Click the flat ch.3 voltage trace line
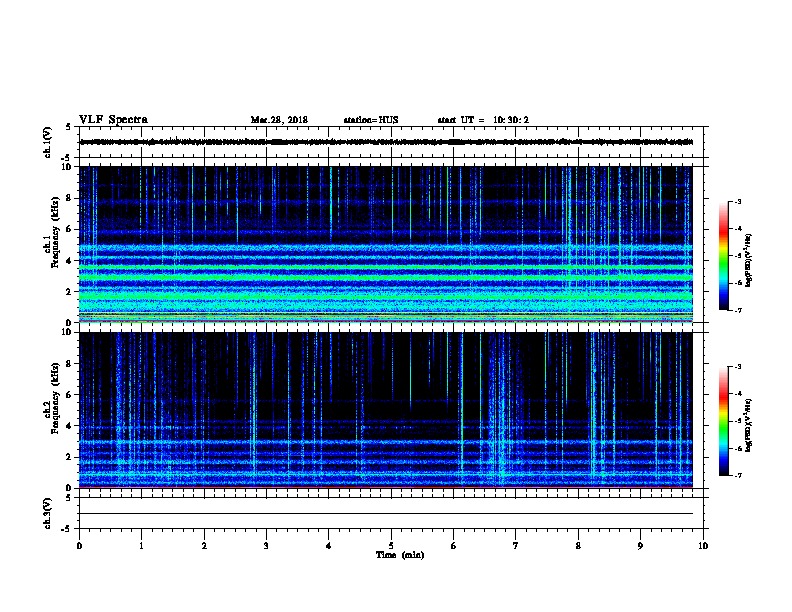 (x=386, y=514)
